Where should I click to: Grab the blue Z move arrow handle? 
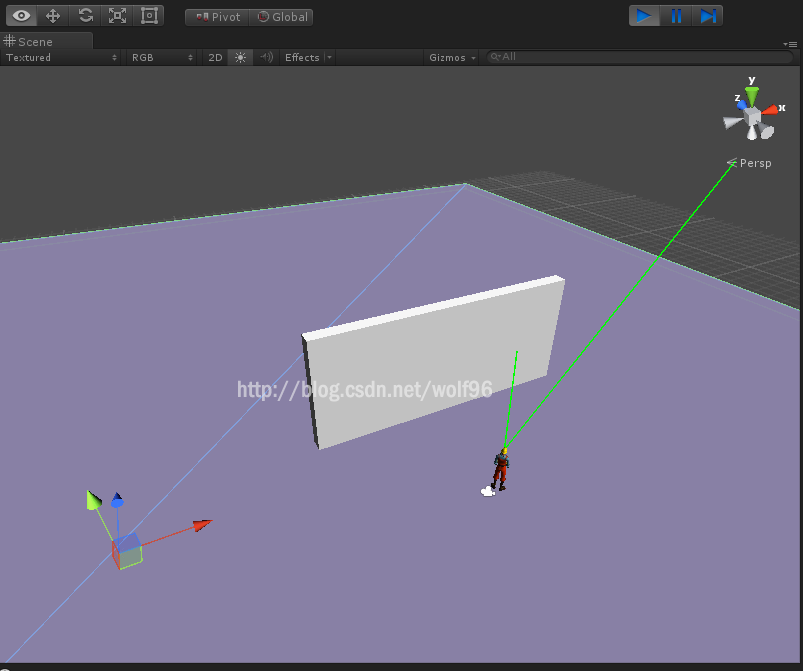tap(117, 500)
